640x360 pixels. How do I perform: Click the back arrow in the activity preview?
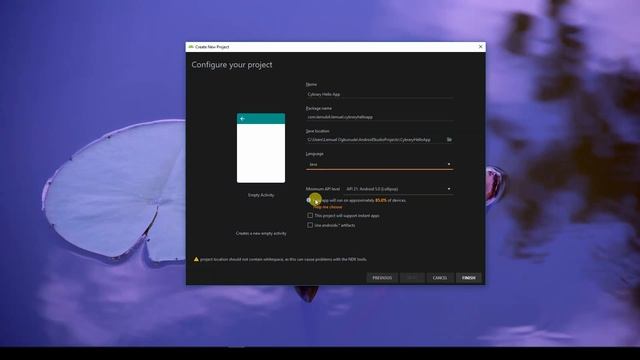tap(242, 119)
